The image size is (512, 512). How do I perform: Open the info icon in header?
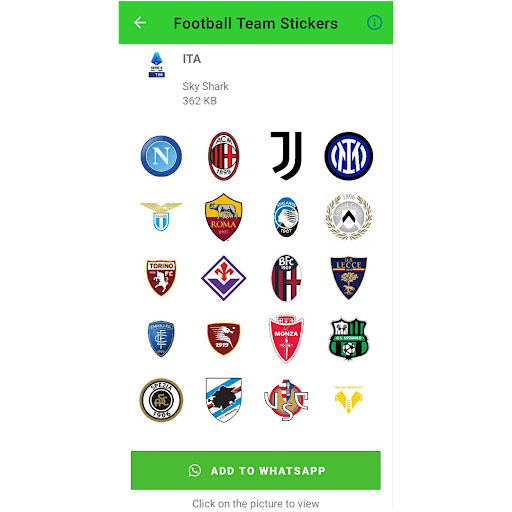tap(374, 23)
